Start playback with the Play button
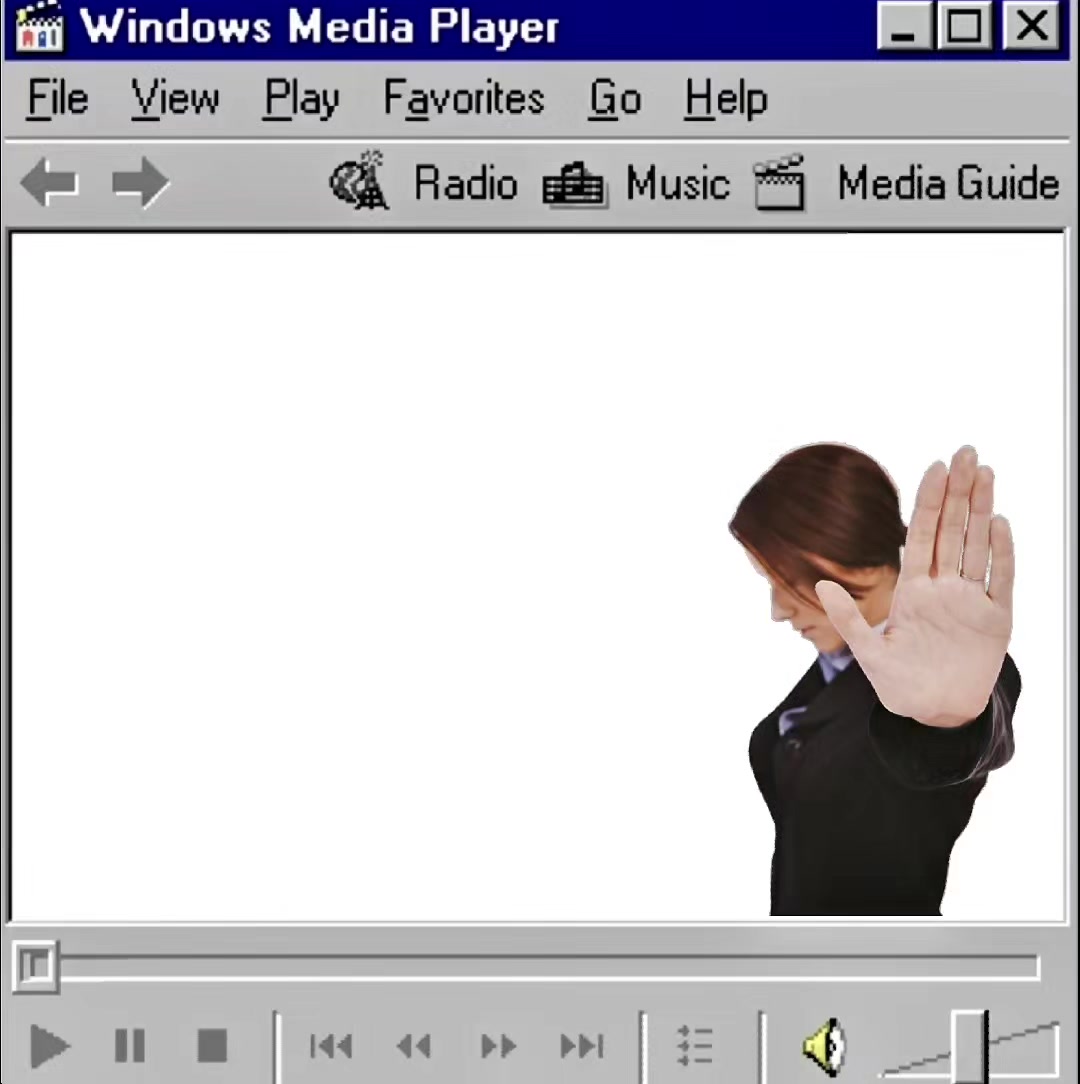The image size is (1080, 1084). [x=49, y=1045]
